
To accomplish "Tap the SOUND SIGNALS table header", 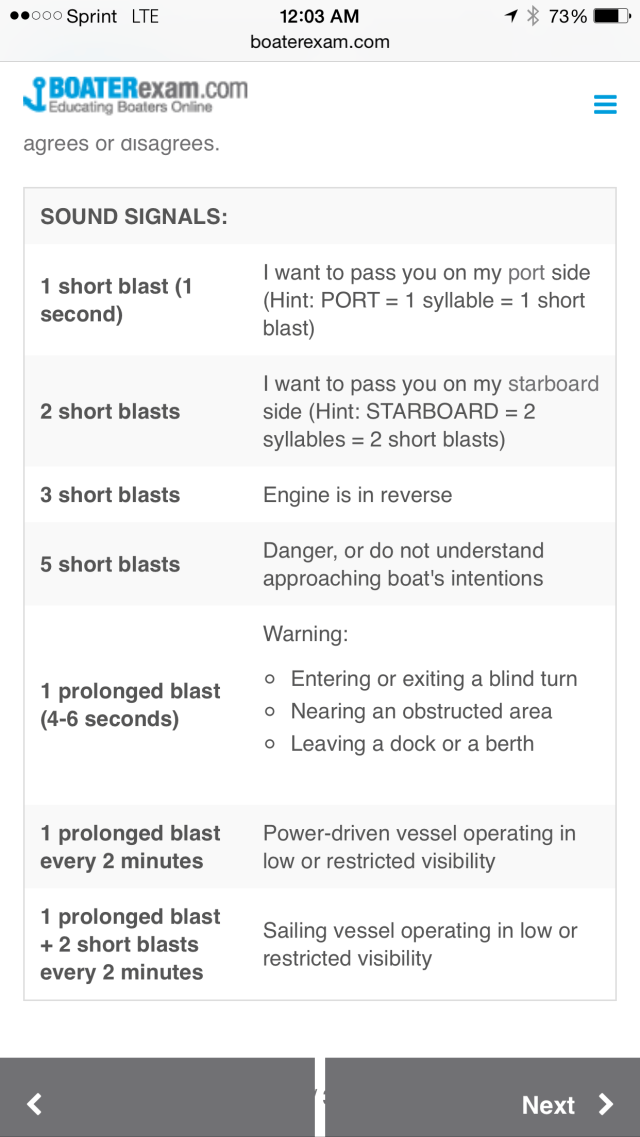I will pyautogui.click(x=134, y=216).
